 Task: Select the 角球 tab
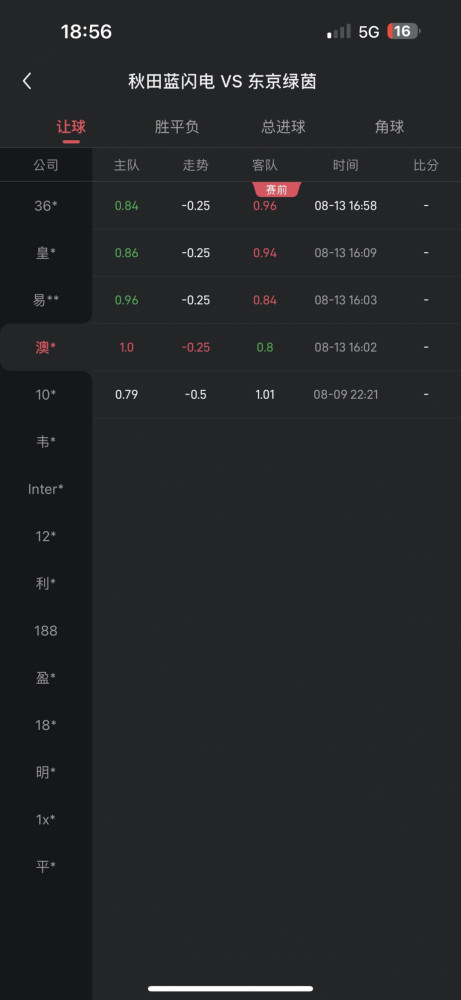(390, 127)
